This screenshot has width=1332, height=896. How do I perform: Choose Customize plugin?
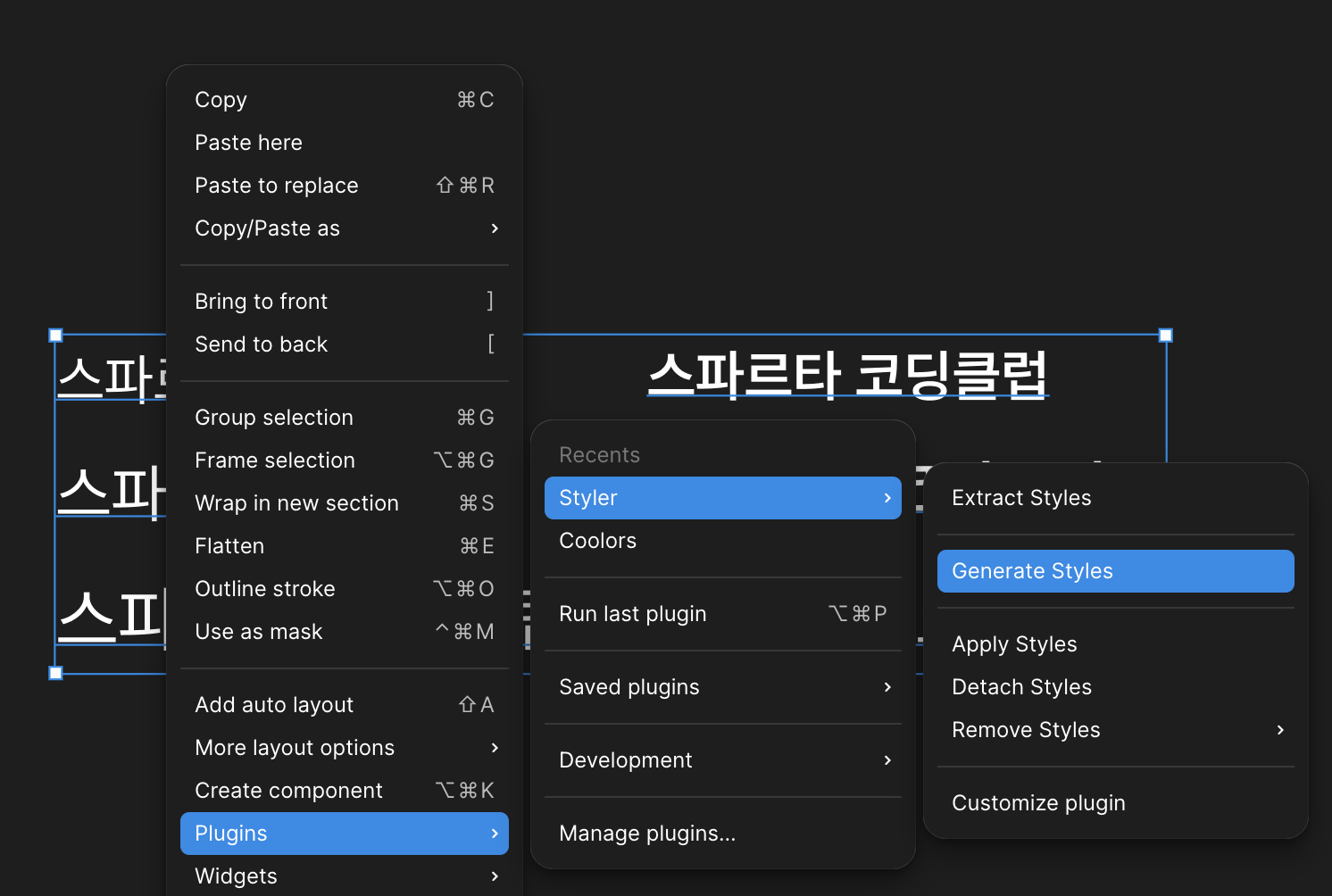(1116, 803)
